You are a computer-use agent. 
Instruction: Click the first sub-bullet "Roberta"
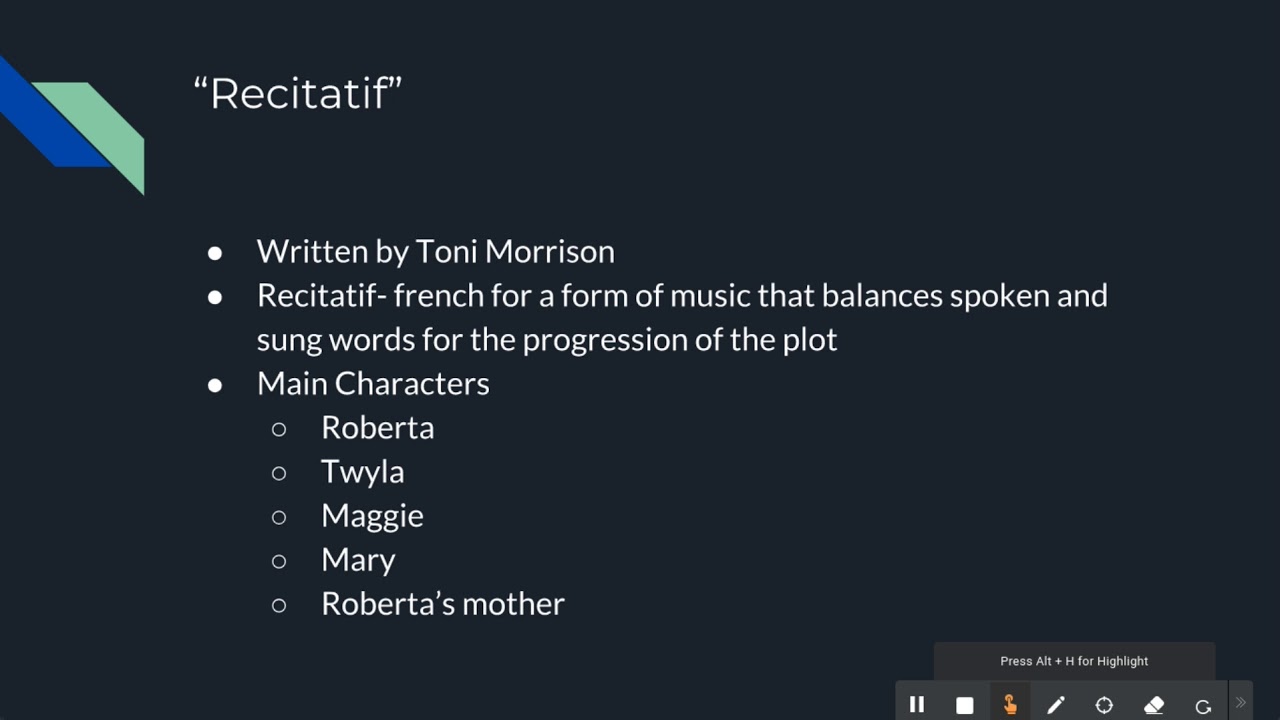point(377,428)
